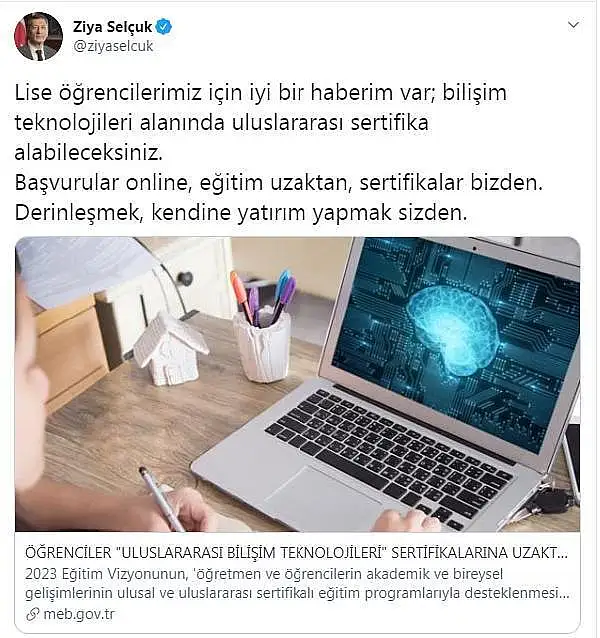Click the blue verified badge icon

pyautogui.click(x=164, y=27)
